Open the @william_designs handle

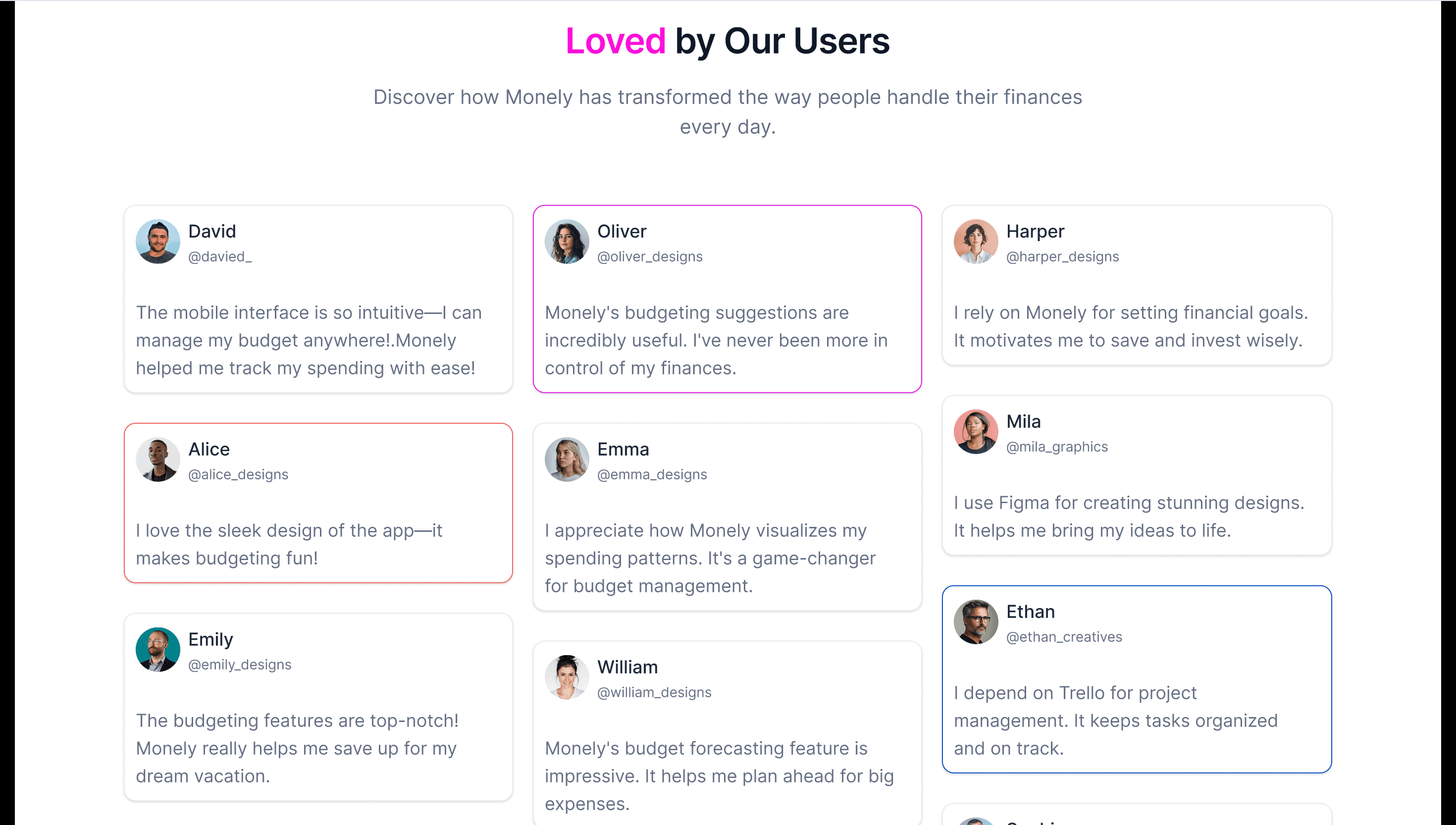(654, 692)
